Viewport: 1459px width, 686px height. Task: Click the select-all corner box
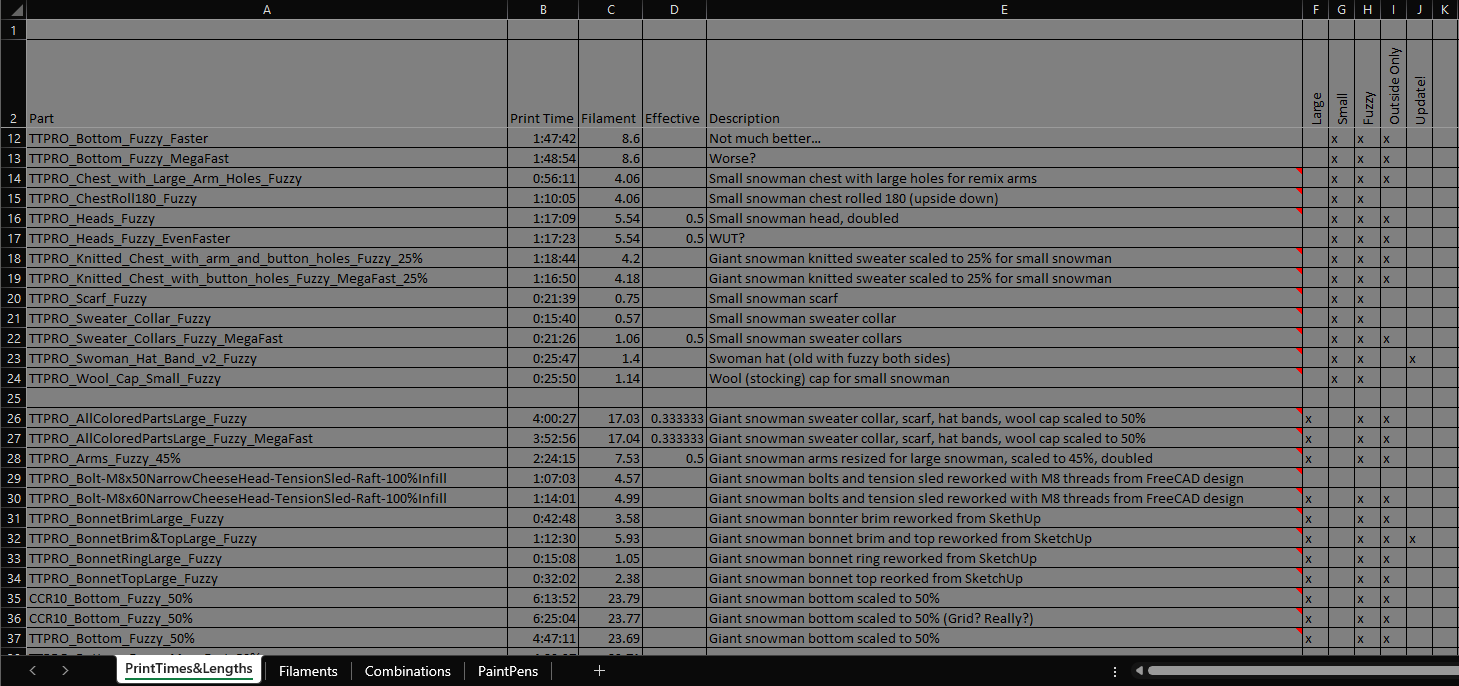(12, 9)
